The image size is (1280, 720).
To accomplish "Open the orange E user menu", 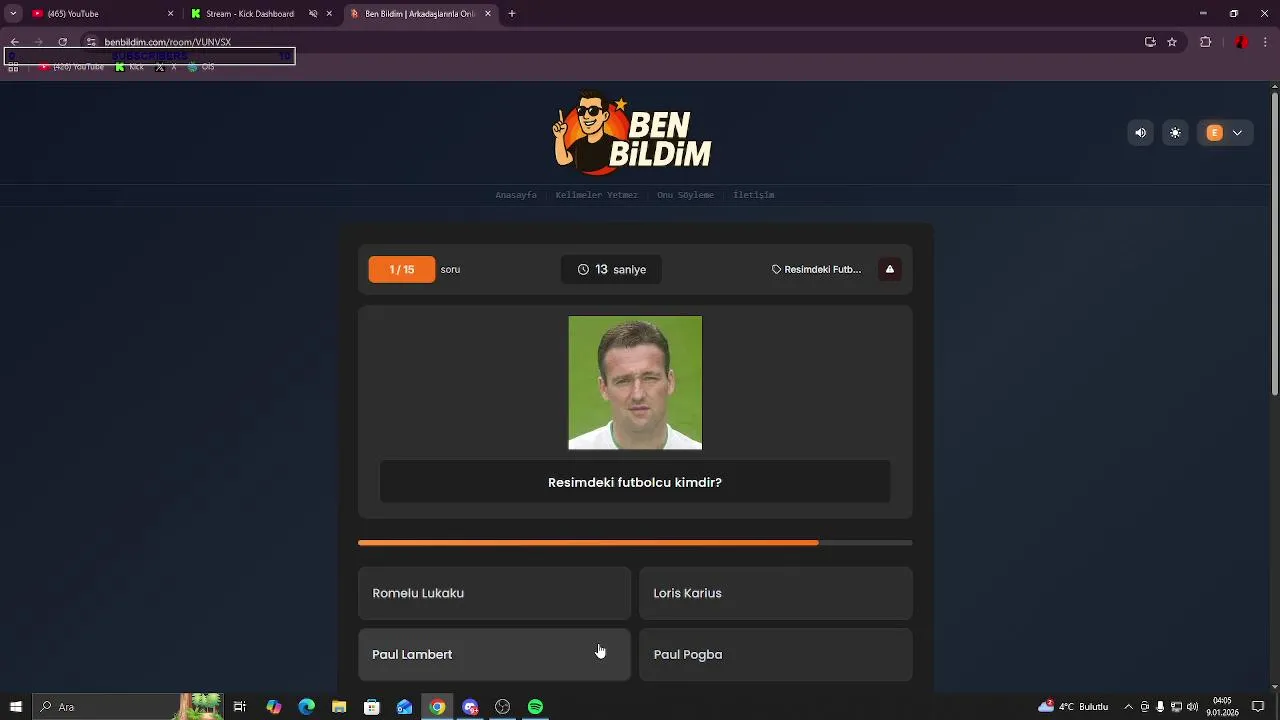I will 1225,133.
